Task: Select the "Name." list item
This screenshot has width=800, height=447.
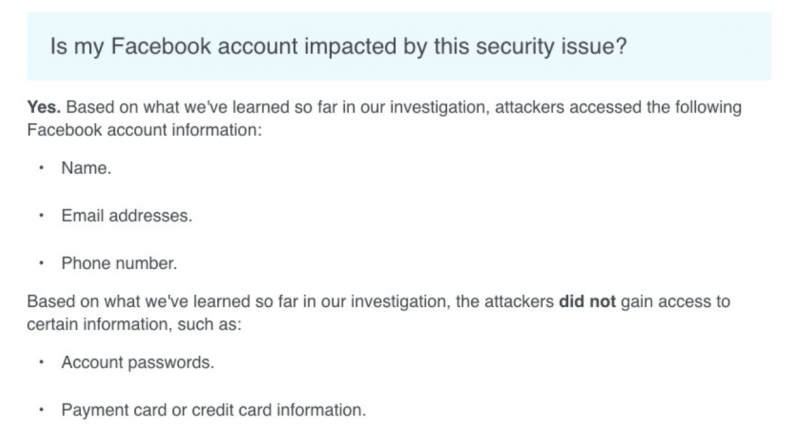Action: click(x=86, y=169)
